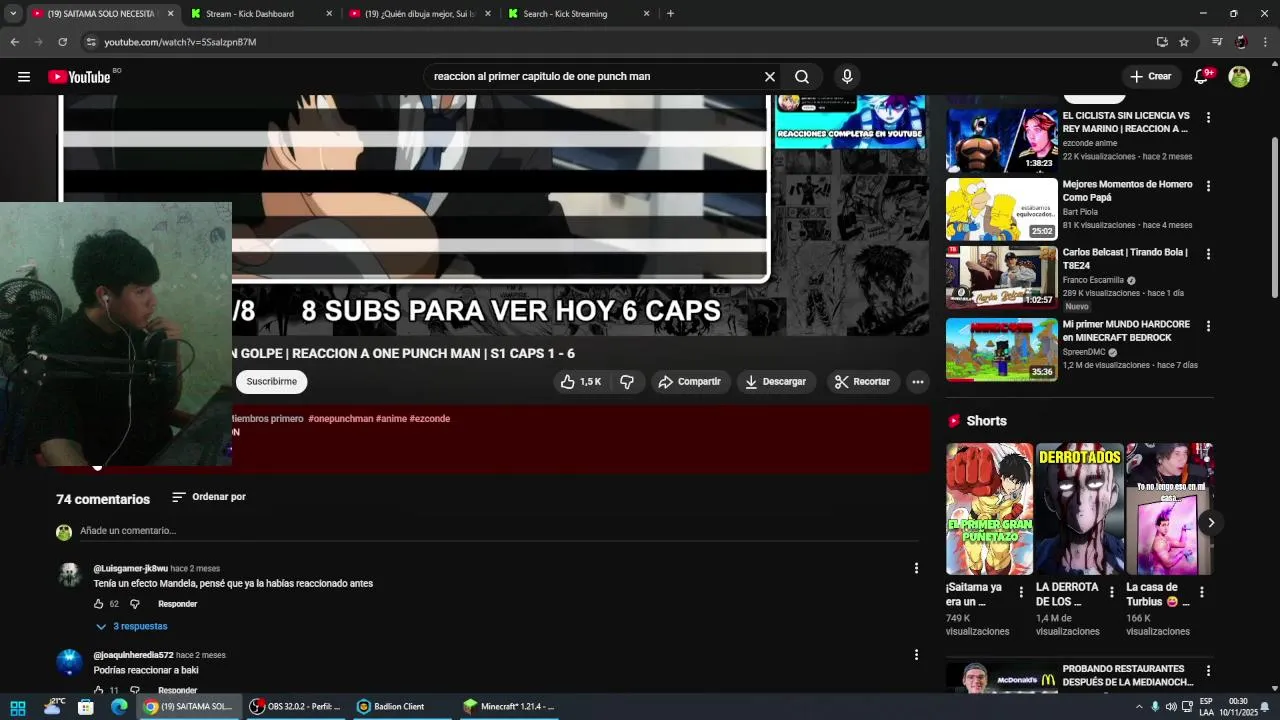Screen dimensions: 1280x720
Task: Go back in browser history
Action: (14, 42)
